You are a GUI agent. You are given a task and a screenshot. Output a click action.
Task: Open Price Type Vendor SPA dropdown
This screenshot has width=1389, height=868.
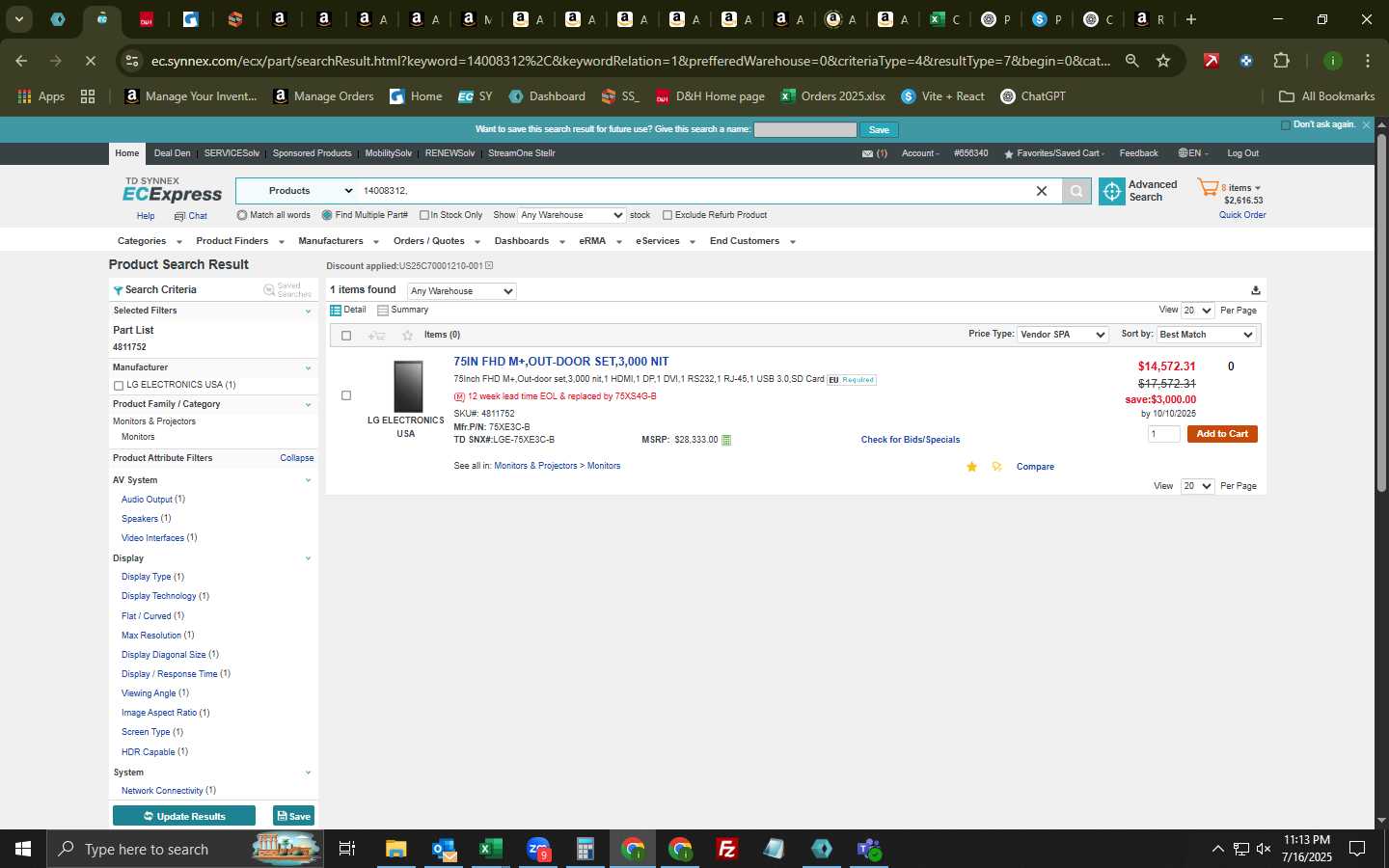1063,335
